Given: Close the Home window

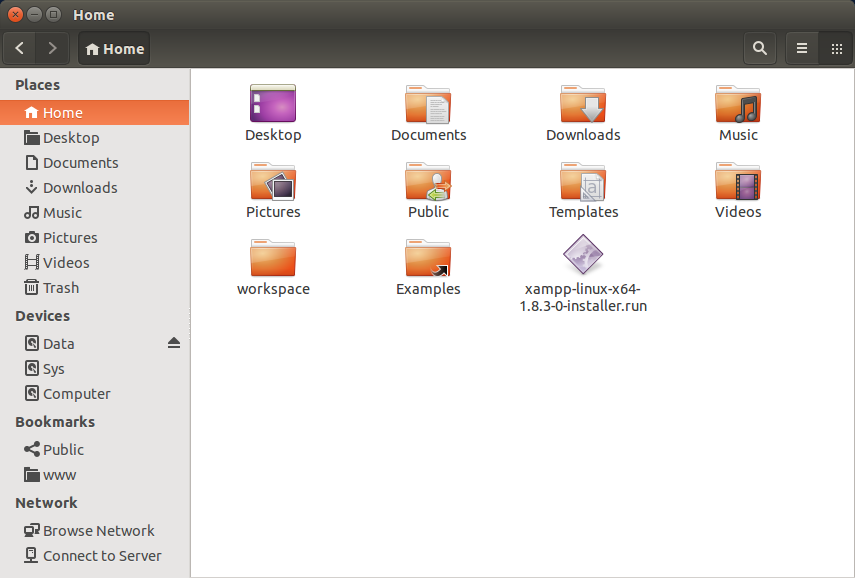Looking at the screenshot, I should 15,15.
